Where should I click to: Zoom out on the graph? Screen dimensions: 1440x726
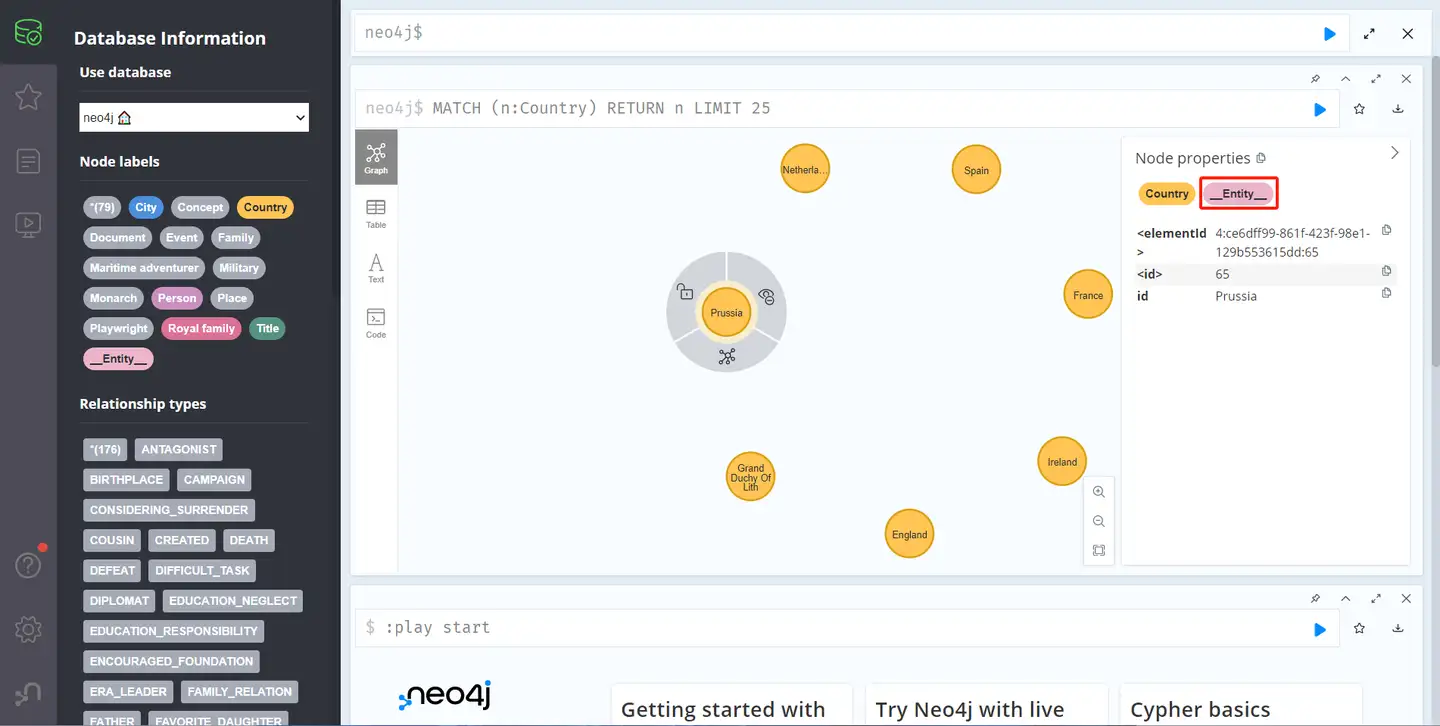point(1099,521)
